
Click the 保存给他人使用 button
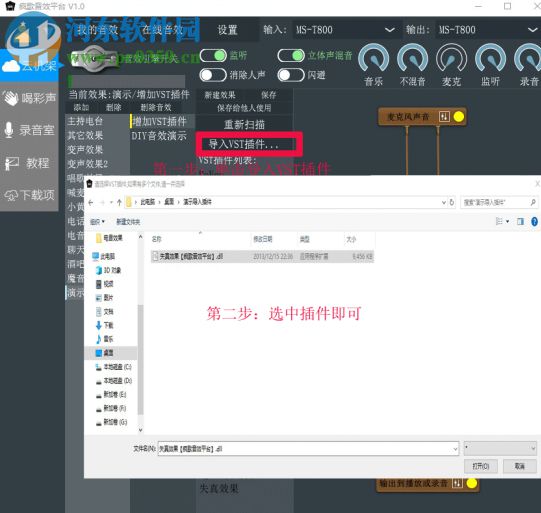[x=244, y=108]
